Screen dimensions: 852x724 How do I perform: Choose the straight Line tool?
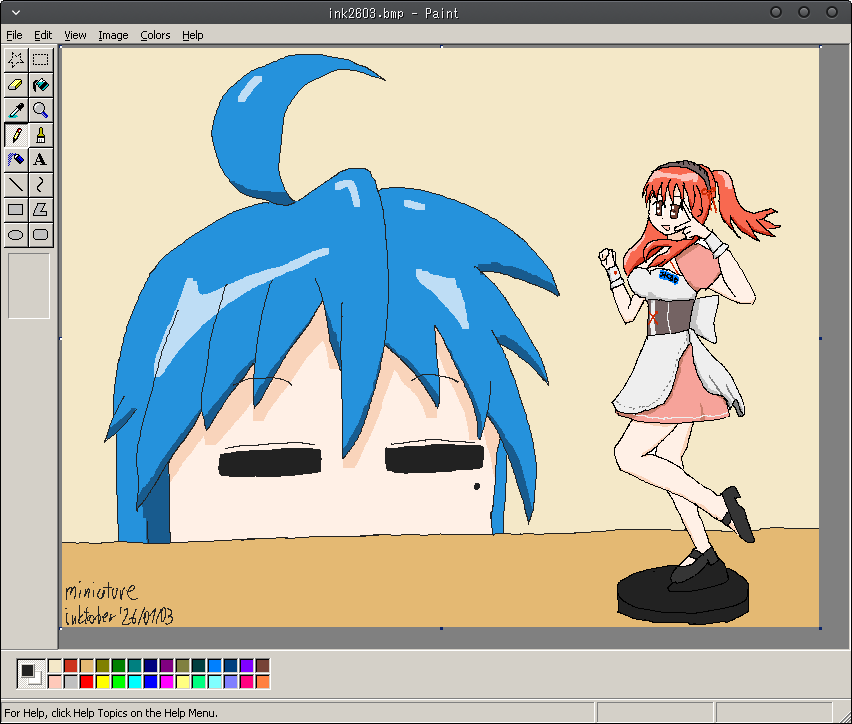16,185
